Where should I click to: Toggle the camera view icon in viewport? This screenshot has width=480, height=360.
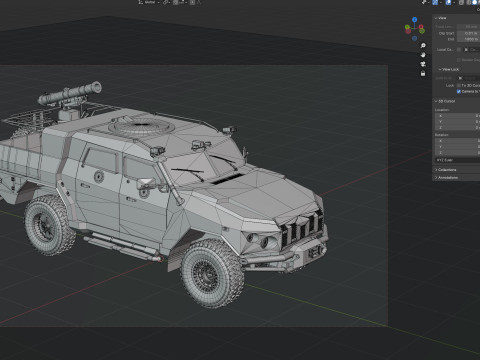click(423, 64)
